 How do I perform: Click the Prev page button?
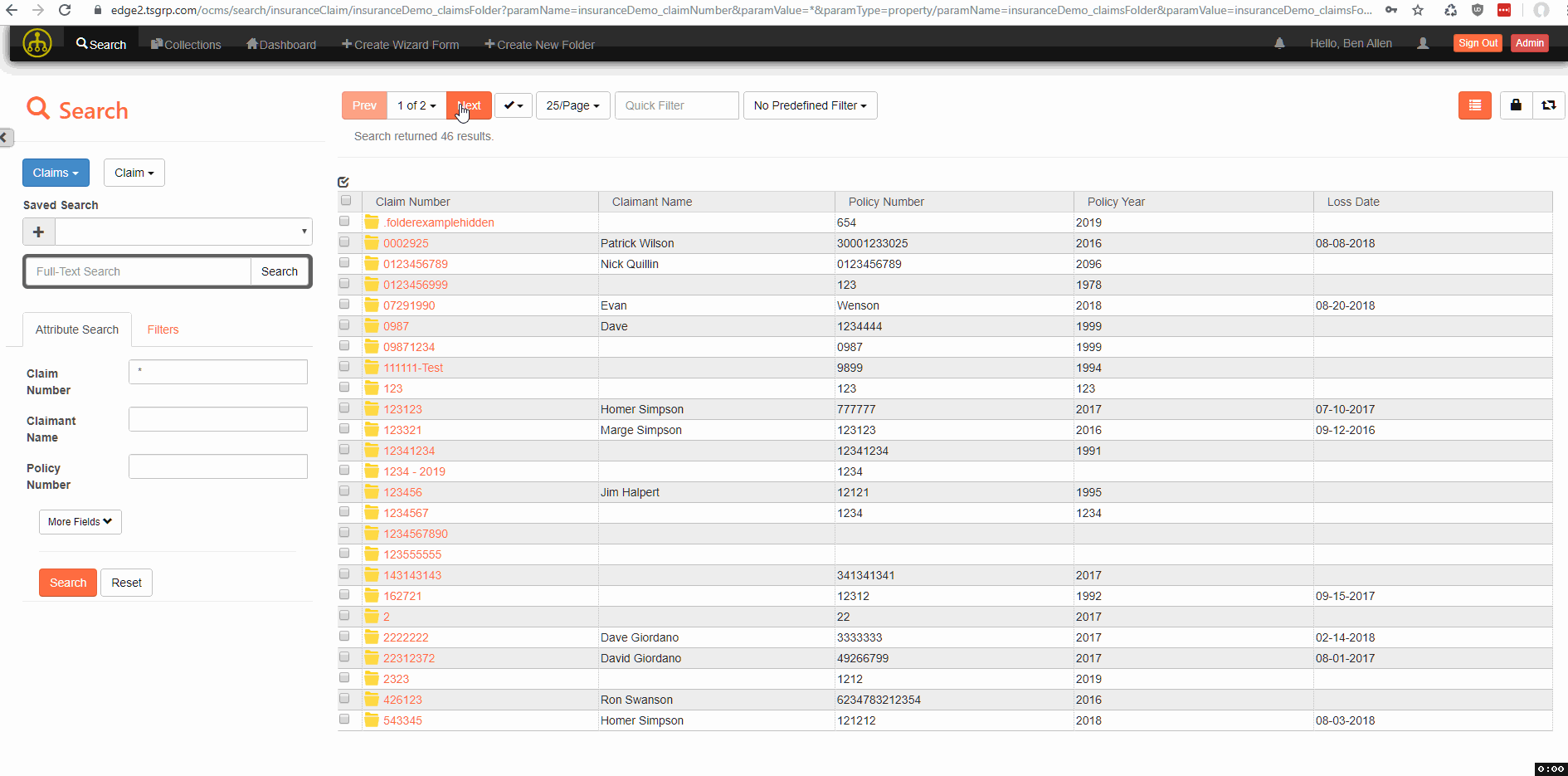pyautogui.click(x=364, y=105)
